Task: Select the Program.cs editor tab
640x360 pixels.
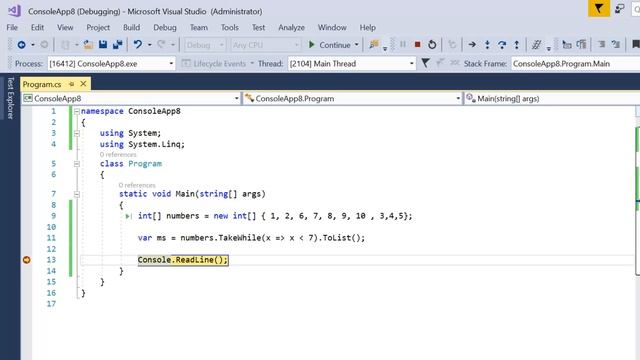Action: click(x=42, y=84)
